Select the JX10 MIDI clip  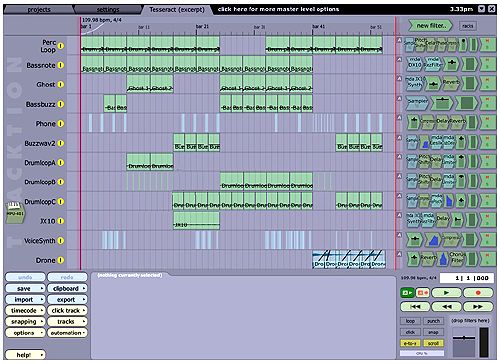point(196,221)
